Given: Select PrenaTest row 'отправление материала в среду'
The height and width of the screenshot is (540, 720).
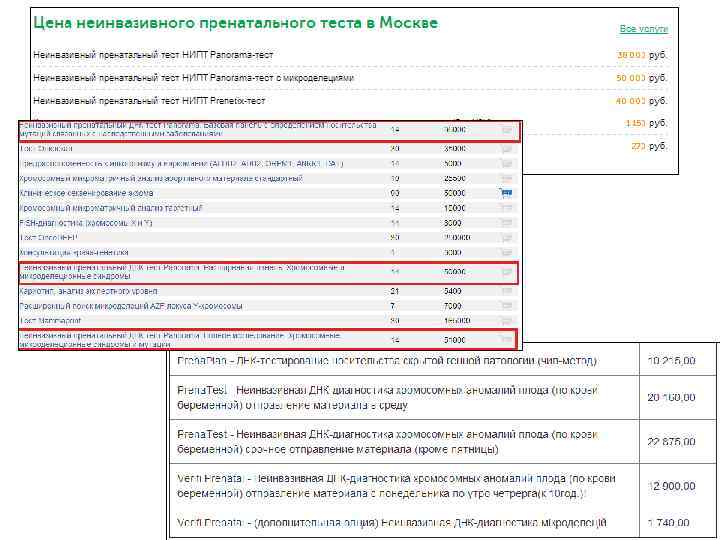Looking at the screenshot, I should pyautogui.click(x=443, y=398).
